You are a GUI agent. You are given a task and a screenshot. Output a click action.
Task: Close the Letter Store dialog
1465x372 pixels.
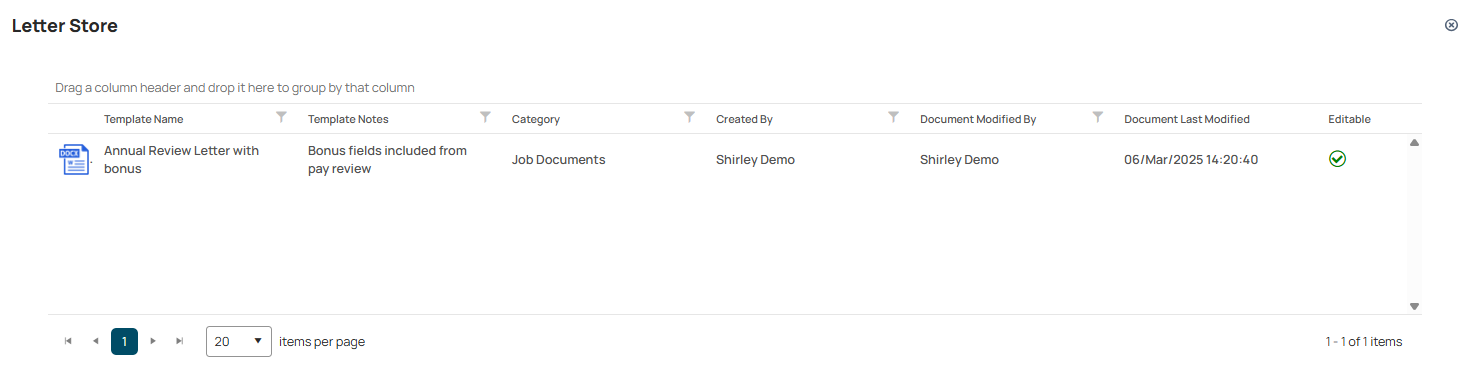click(1451, 25)
